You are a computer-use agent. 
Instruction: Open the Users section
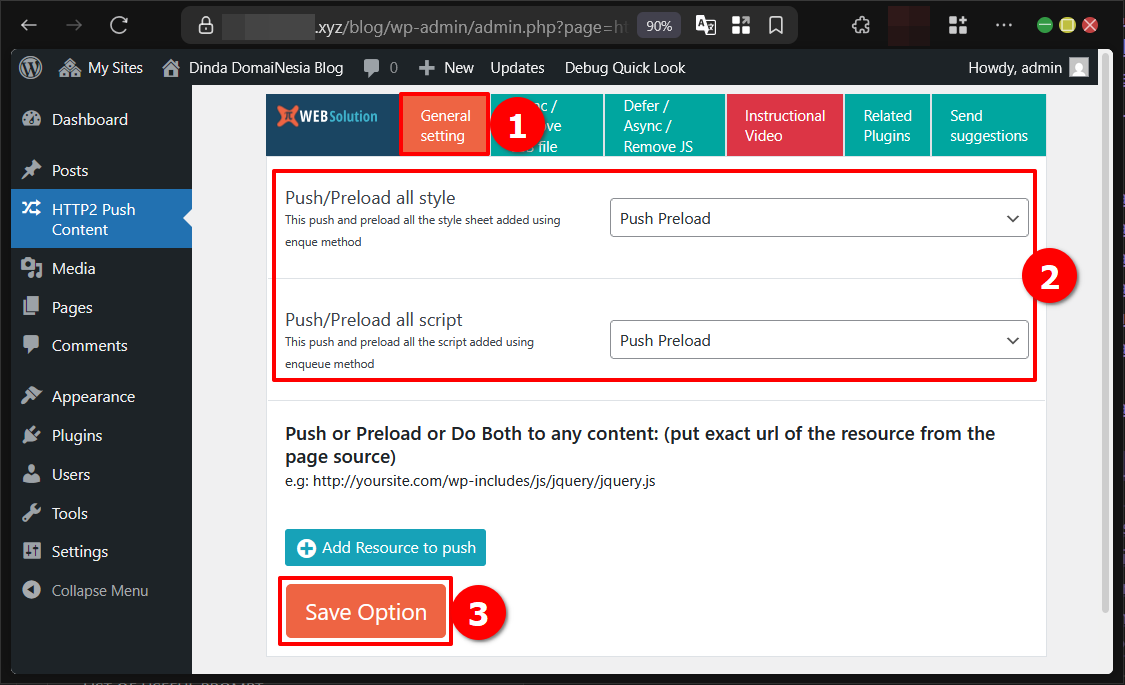point(71,474)
